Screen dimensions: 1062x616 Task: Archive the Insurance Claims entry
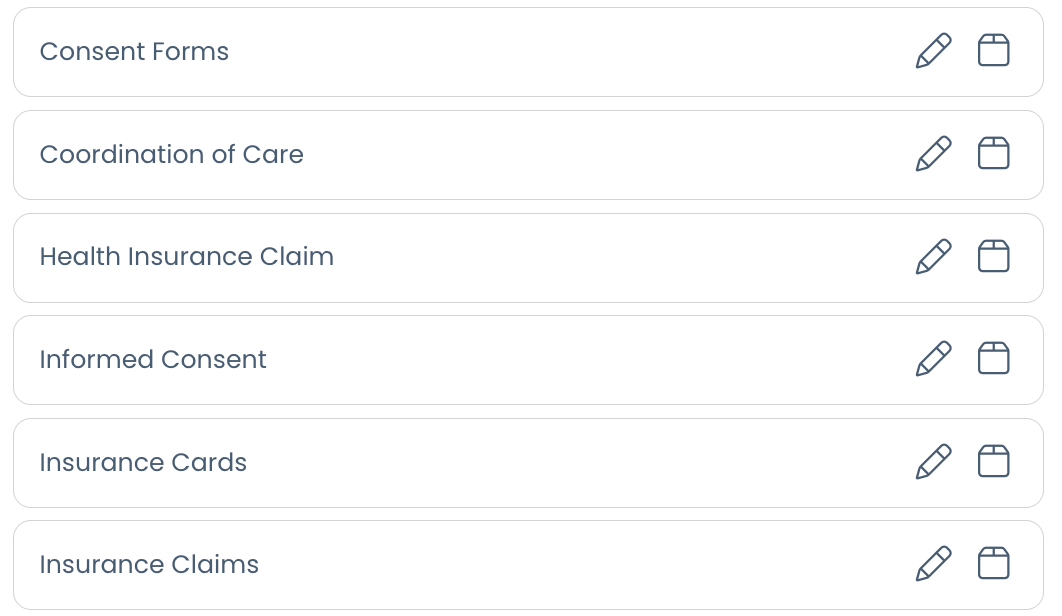pyautogui.click(x=993, y=564)
